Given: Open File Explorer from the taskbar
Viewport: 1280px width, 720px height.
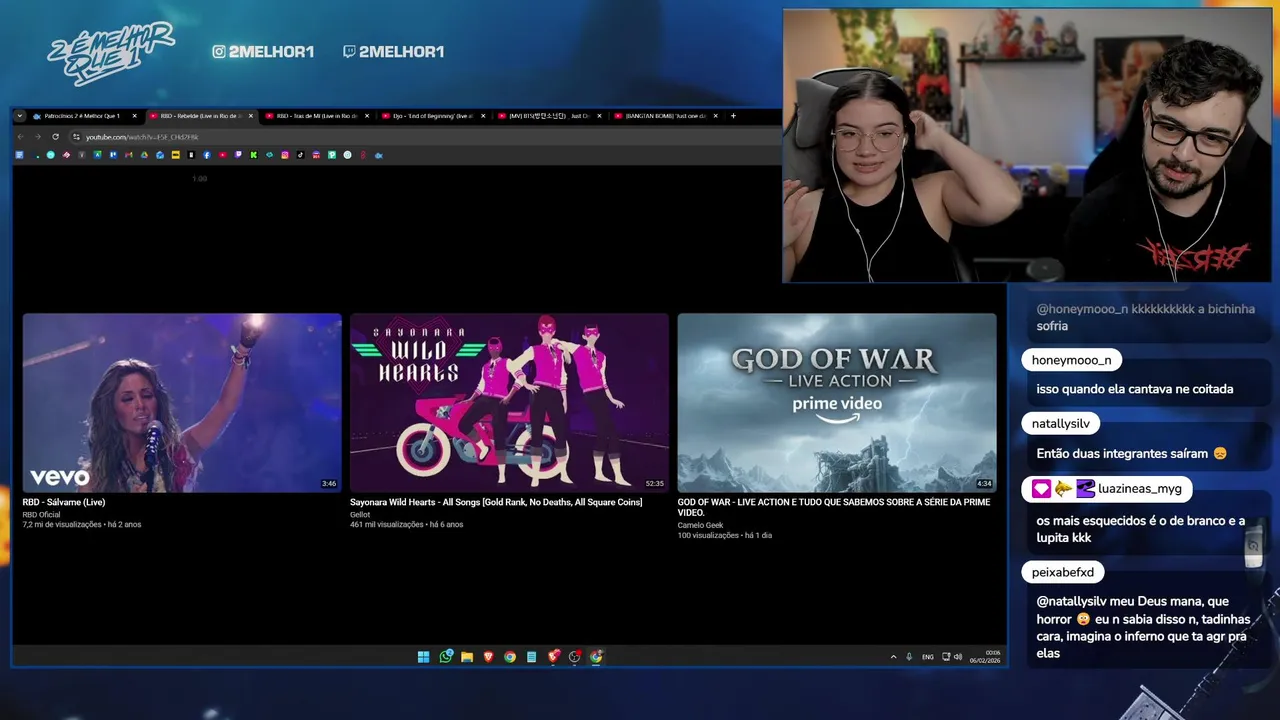Looking at the screenshot, I should (x=467, y=657).
